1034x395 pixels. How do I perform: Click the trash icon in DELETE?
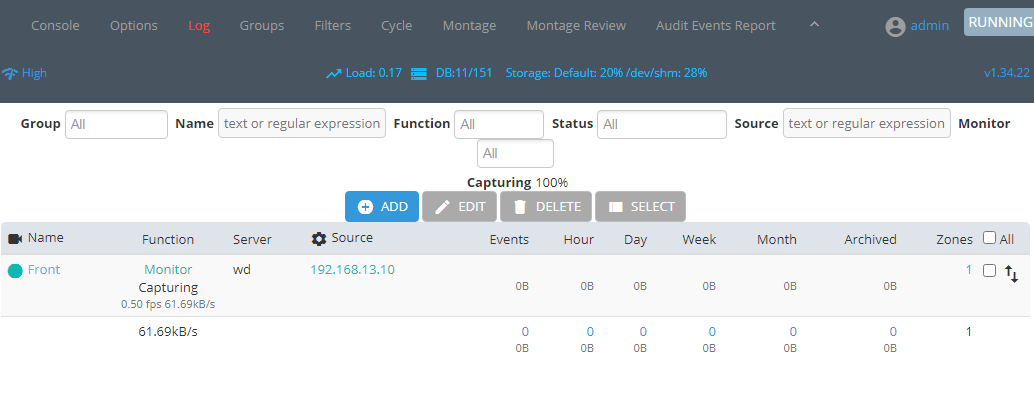pyautogui.click(x=520, y=207)
